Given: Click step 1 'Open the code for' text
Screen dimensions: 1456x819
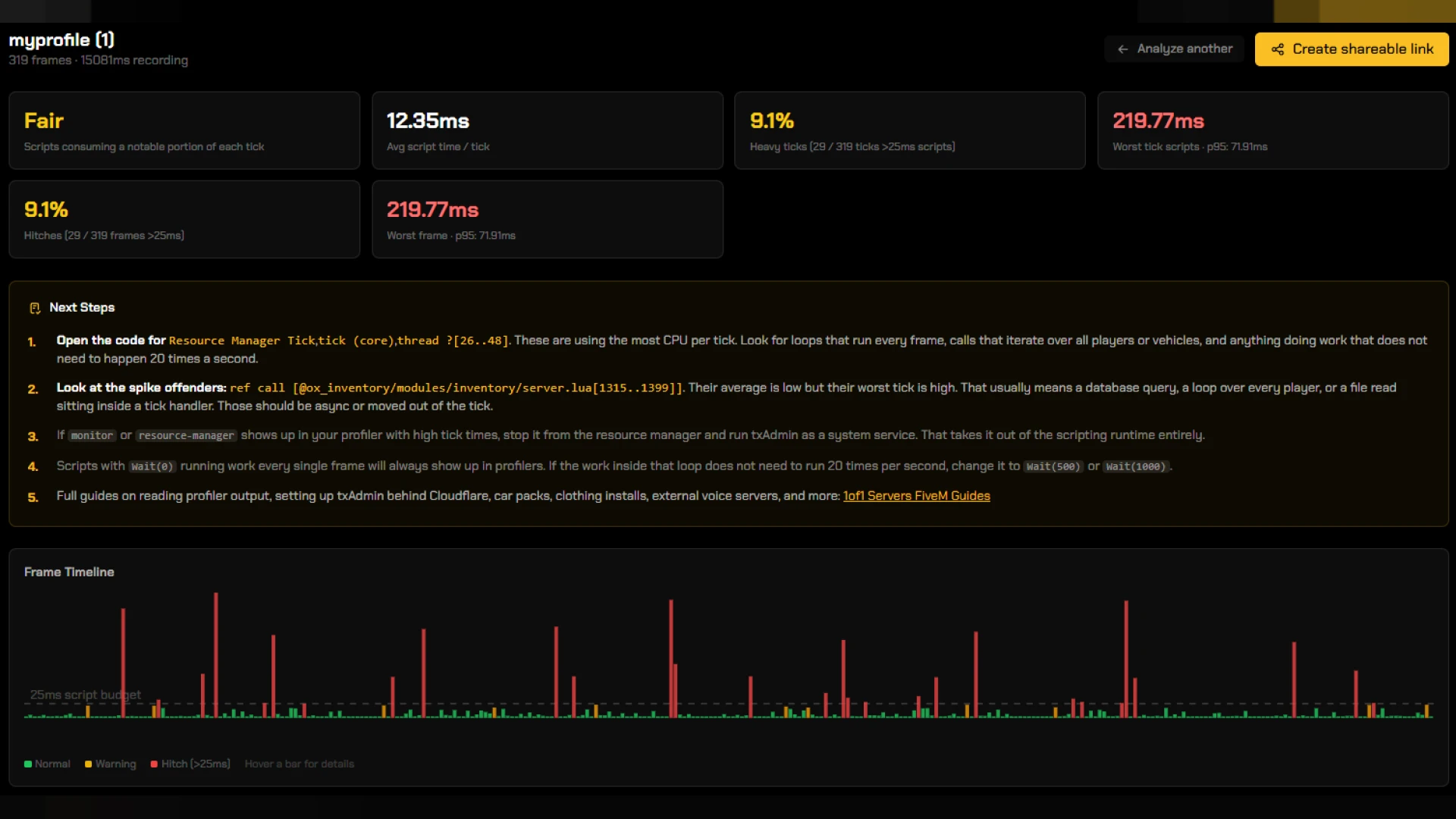Looking at the screenshot, I should (111, 340).
